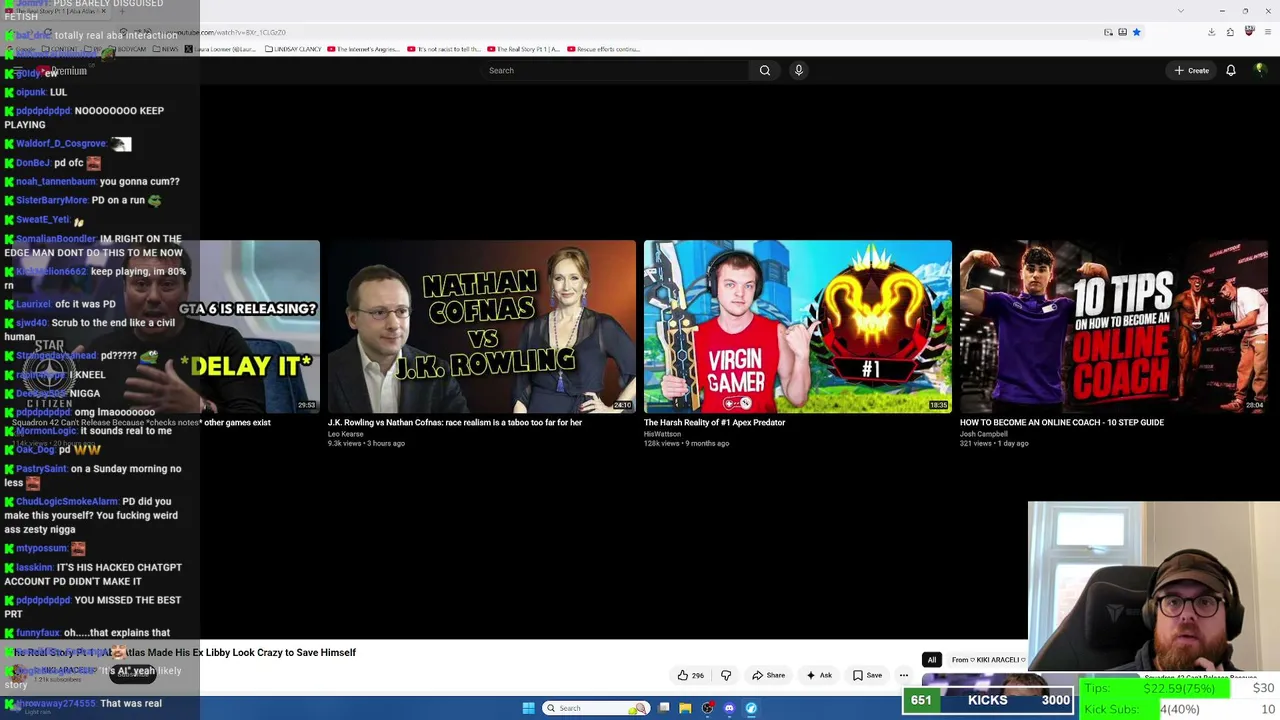Click chat username "funnyfaux"
Image resolution: width=1280 pixels, height=720 pixels.
tap(38, 632)
